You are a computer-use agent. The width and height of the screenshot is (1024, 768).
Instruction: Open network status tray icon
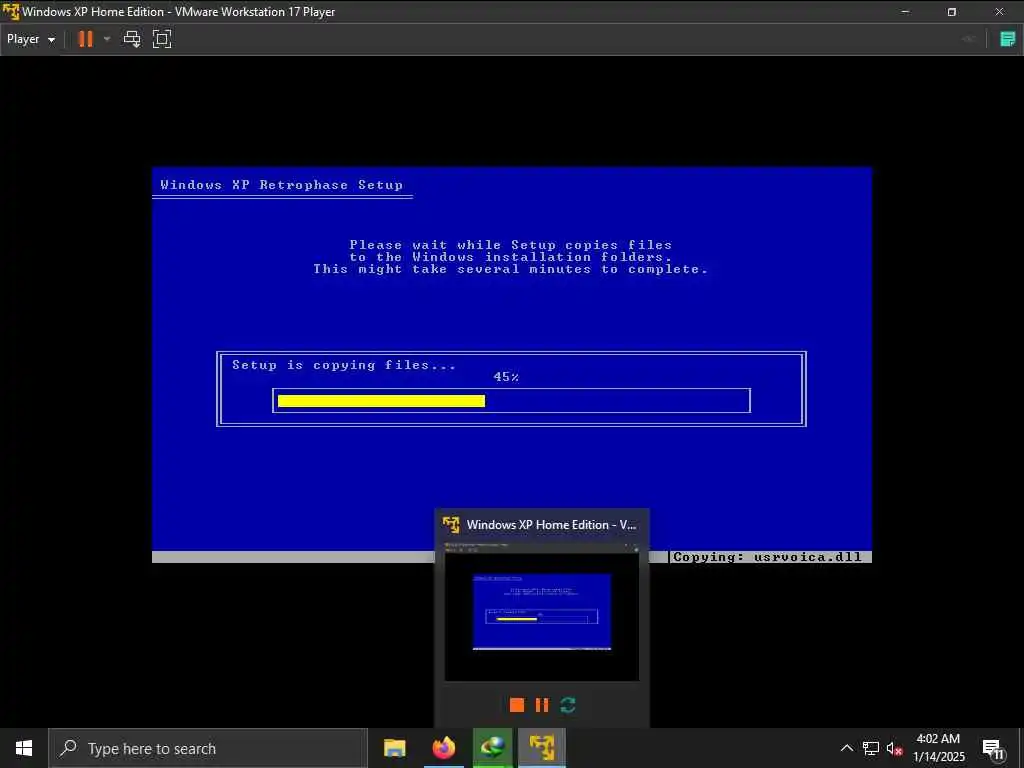[x=871, y=748]
